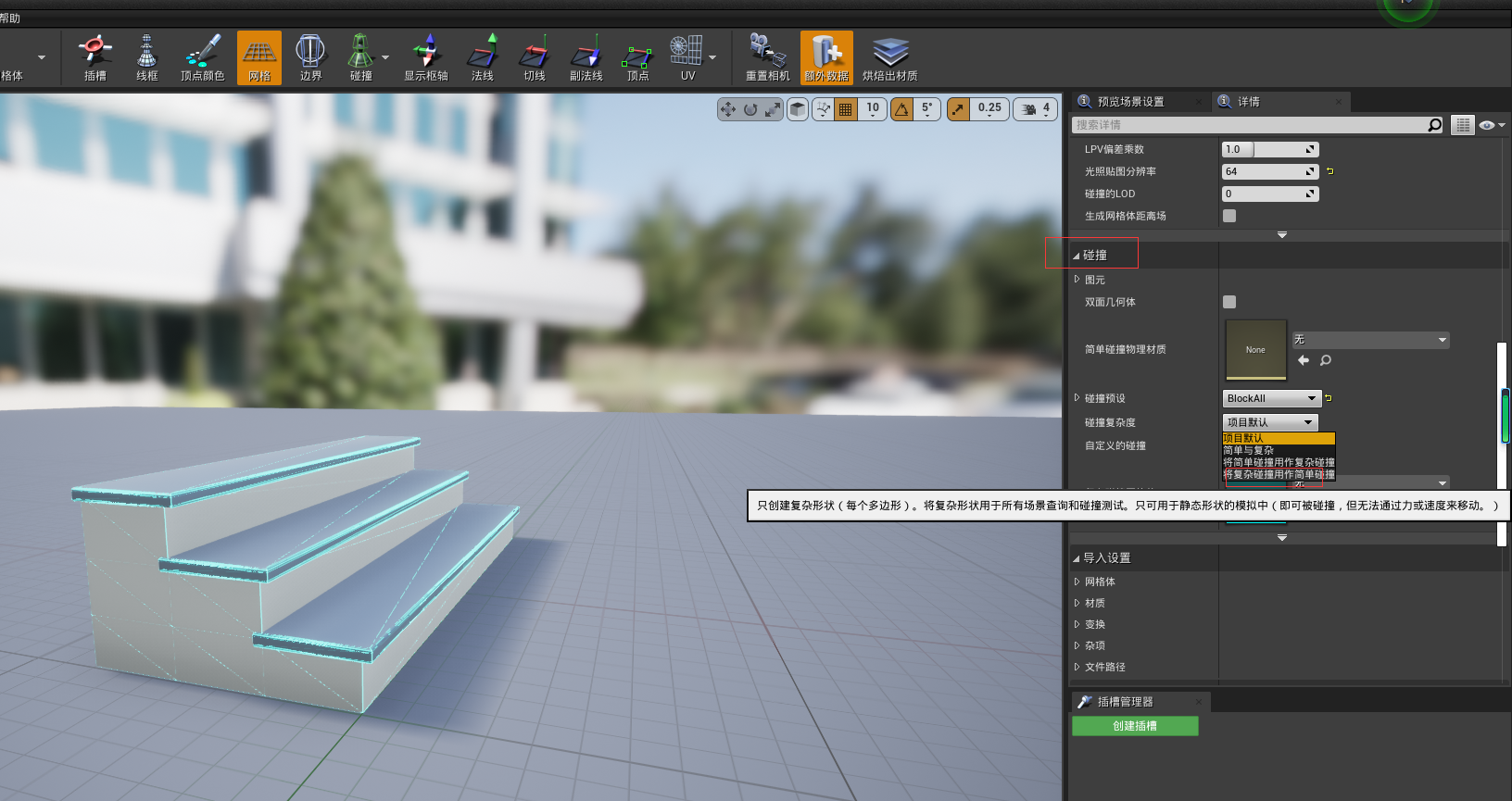Screen dimensions: 1512x801
Task: Open rotation snap 5° dropdown
Action: (x=926, y=109)
